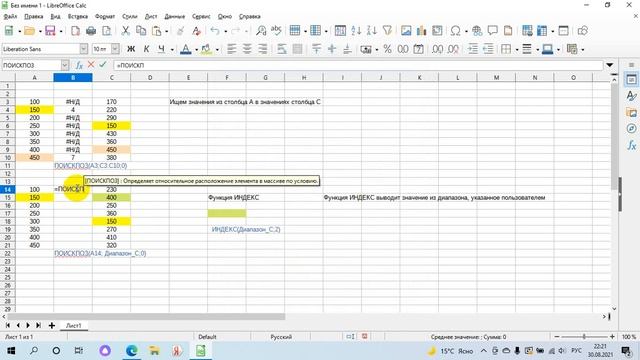
Task: Click the Save document icon
Action: tap(50, 31)
